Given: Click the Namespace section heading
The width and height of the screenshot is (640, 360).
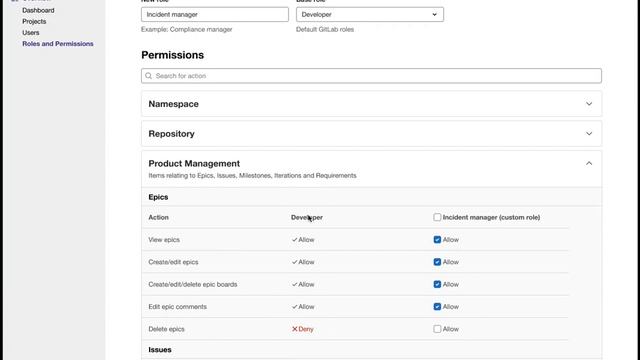Looking at the screenshot, I should [x=173, y=104].
